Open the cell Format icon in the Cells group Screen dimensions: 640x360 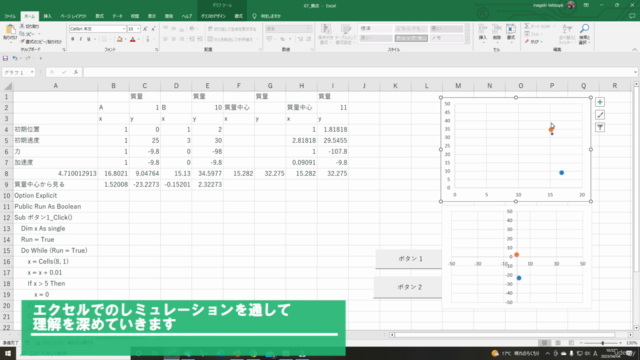click(x=511, y=29)
